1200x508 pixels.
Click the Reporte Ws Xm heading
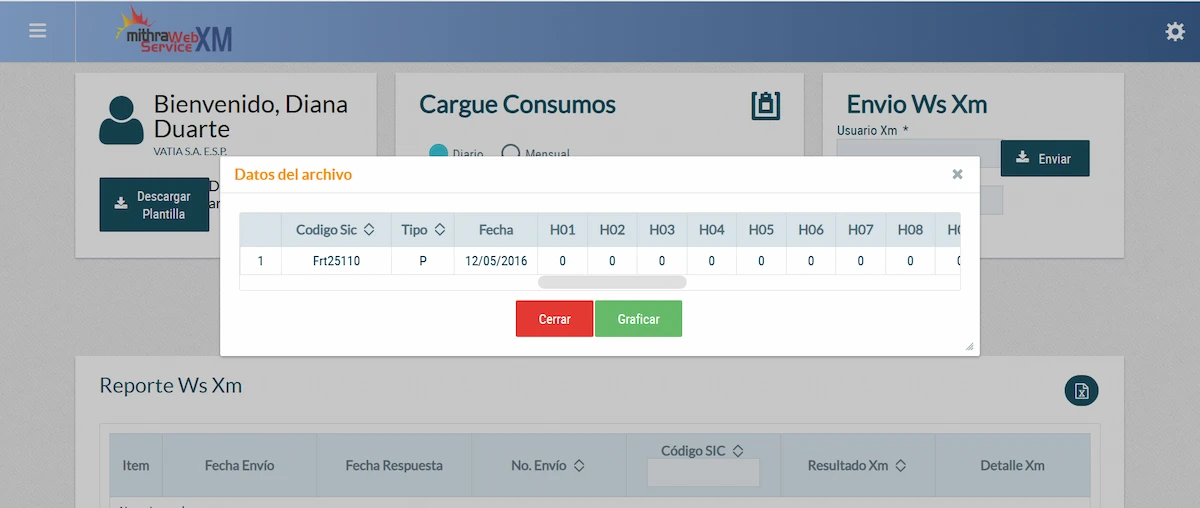coord(171,385)
